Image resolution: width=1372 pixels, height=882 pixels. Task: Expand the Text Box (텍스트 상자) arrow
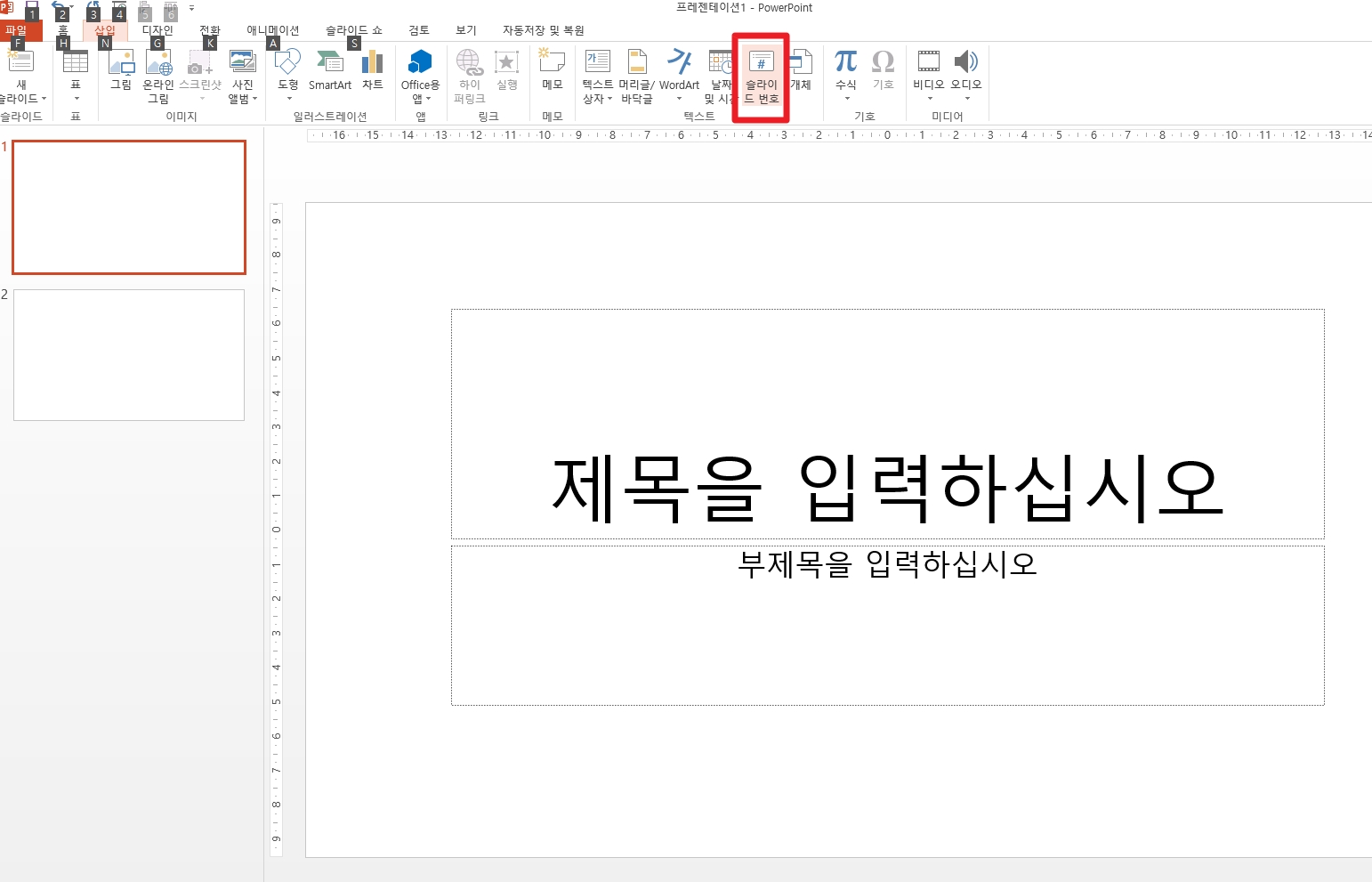(x=609, y=99)
